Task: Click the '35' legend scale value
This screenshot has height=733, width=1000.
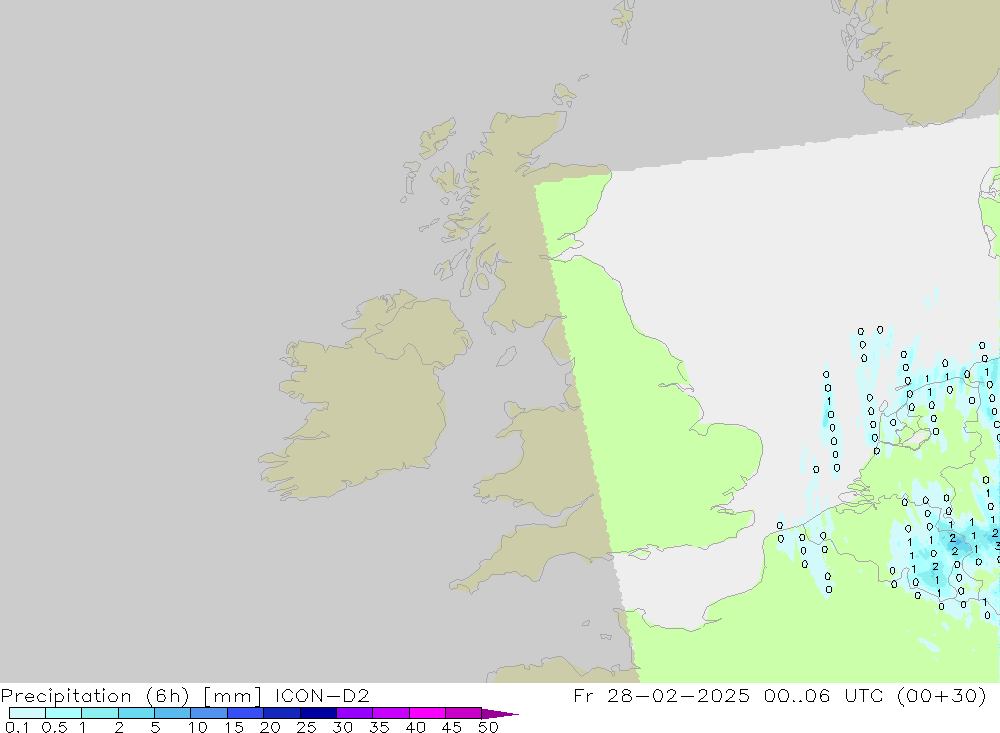Action: coord(379,727)
